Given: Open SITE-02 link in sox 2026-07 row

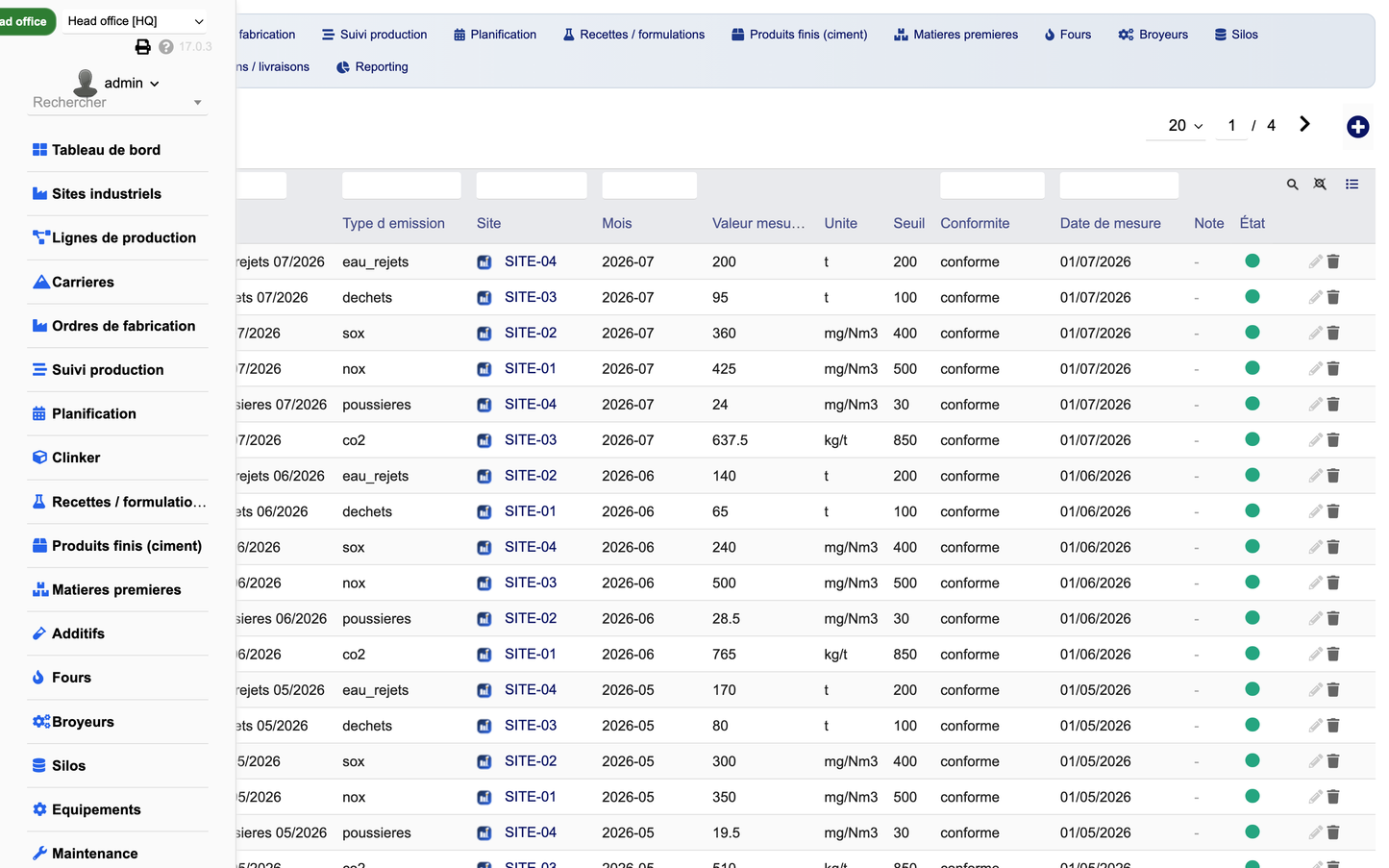Looking at the screenshot, I should click(x=531, y=333).
